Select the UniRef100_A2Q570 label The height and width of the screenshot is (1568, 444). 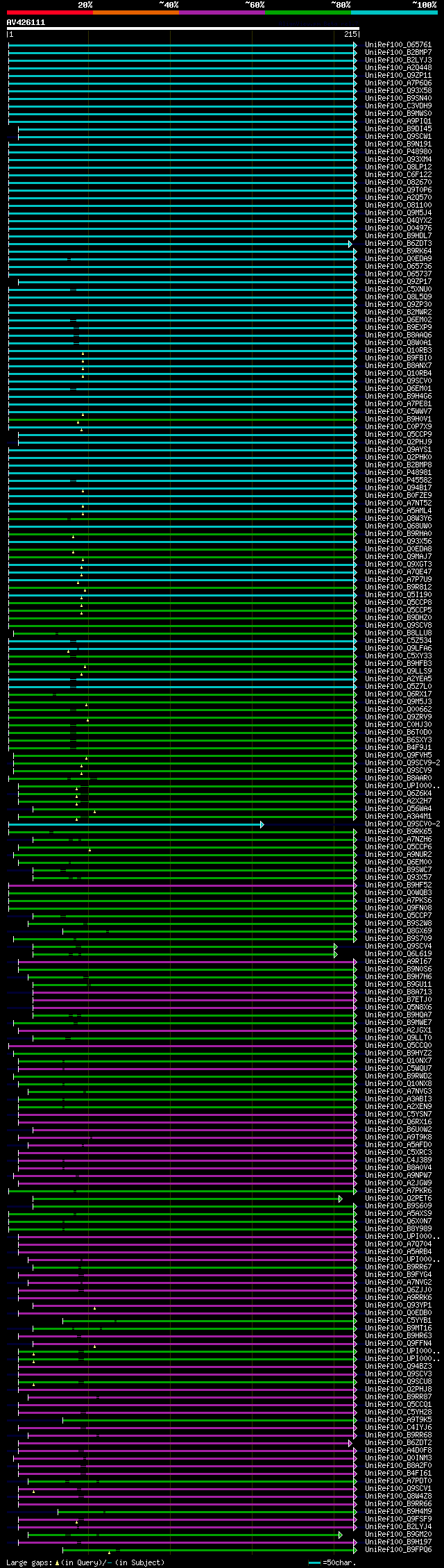pyautogui.click(x=398, y=197)
